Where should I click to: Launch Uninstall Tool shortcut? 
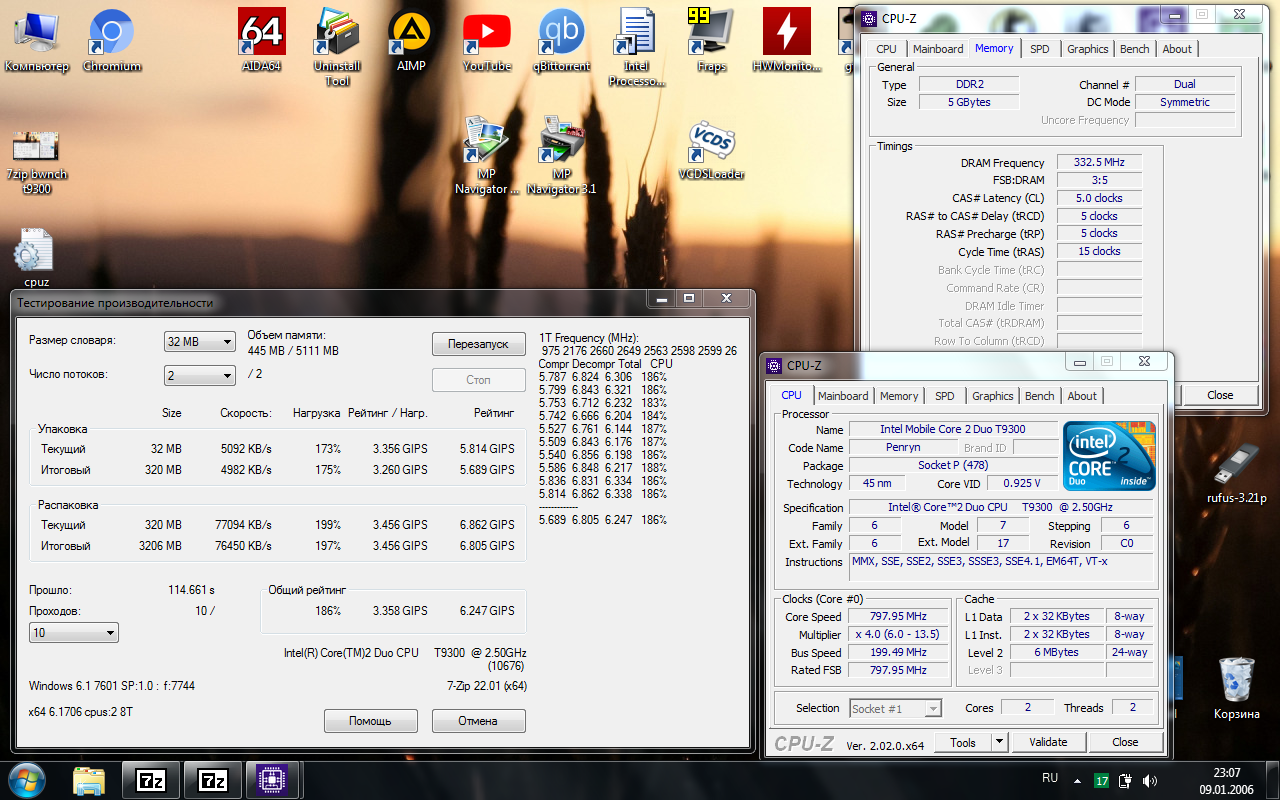337,47
